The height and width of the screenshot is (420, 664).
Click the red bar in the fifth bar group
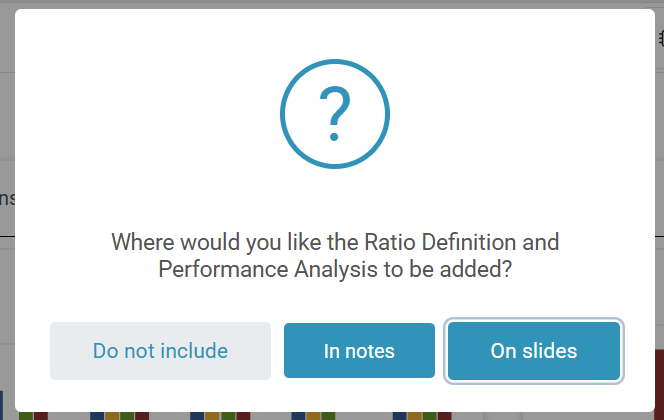445,416
